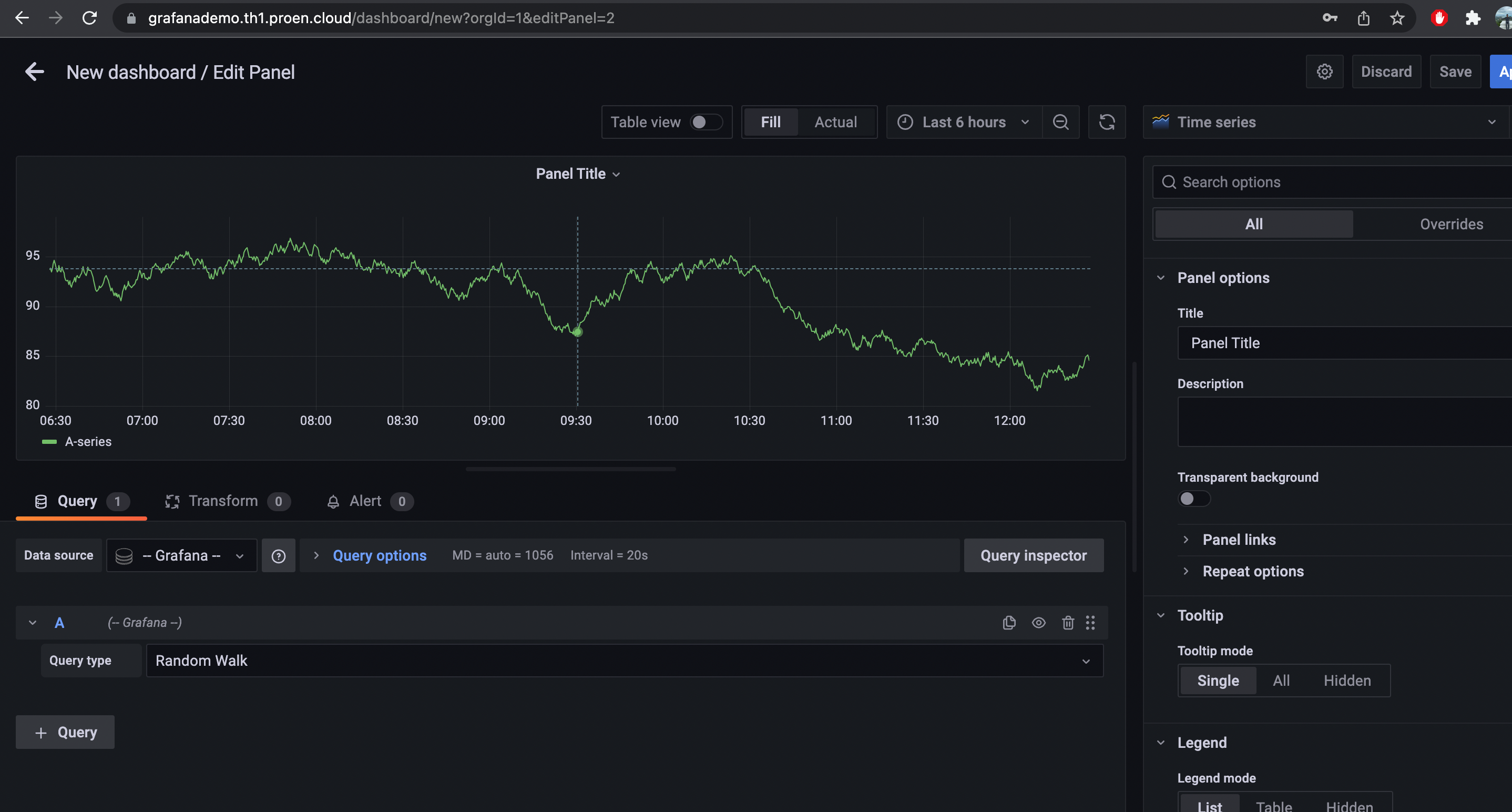1512x812 pixels.
Task: Click the Query inspector button
Action: point(1034,555)
